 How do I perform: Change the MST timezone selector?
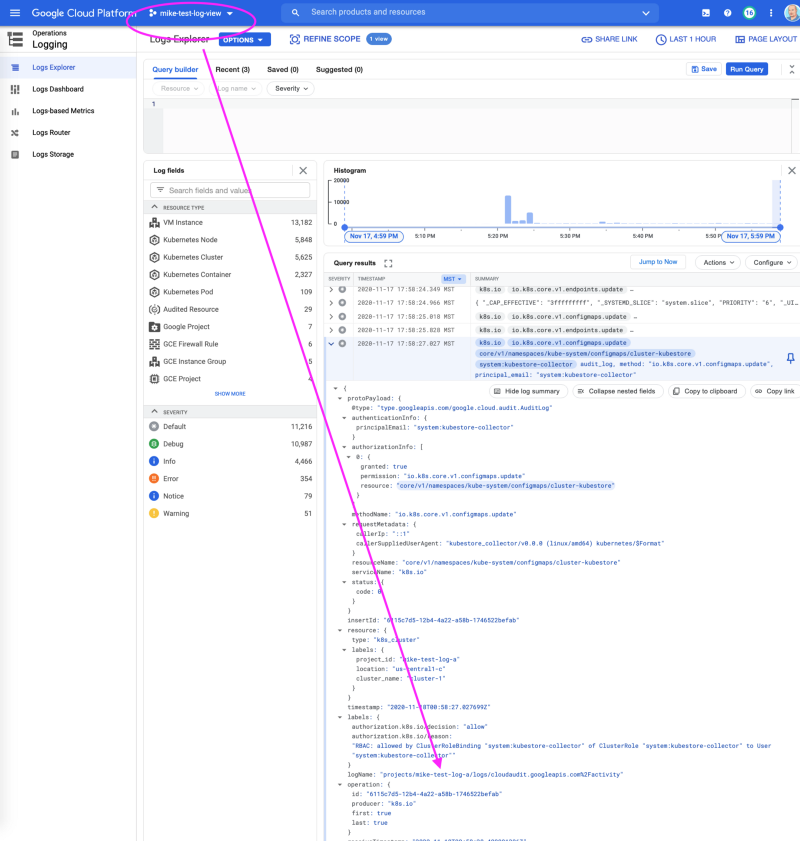click(x=452, y=279)
